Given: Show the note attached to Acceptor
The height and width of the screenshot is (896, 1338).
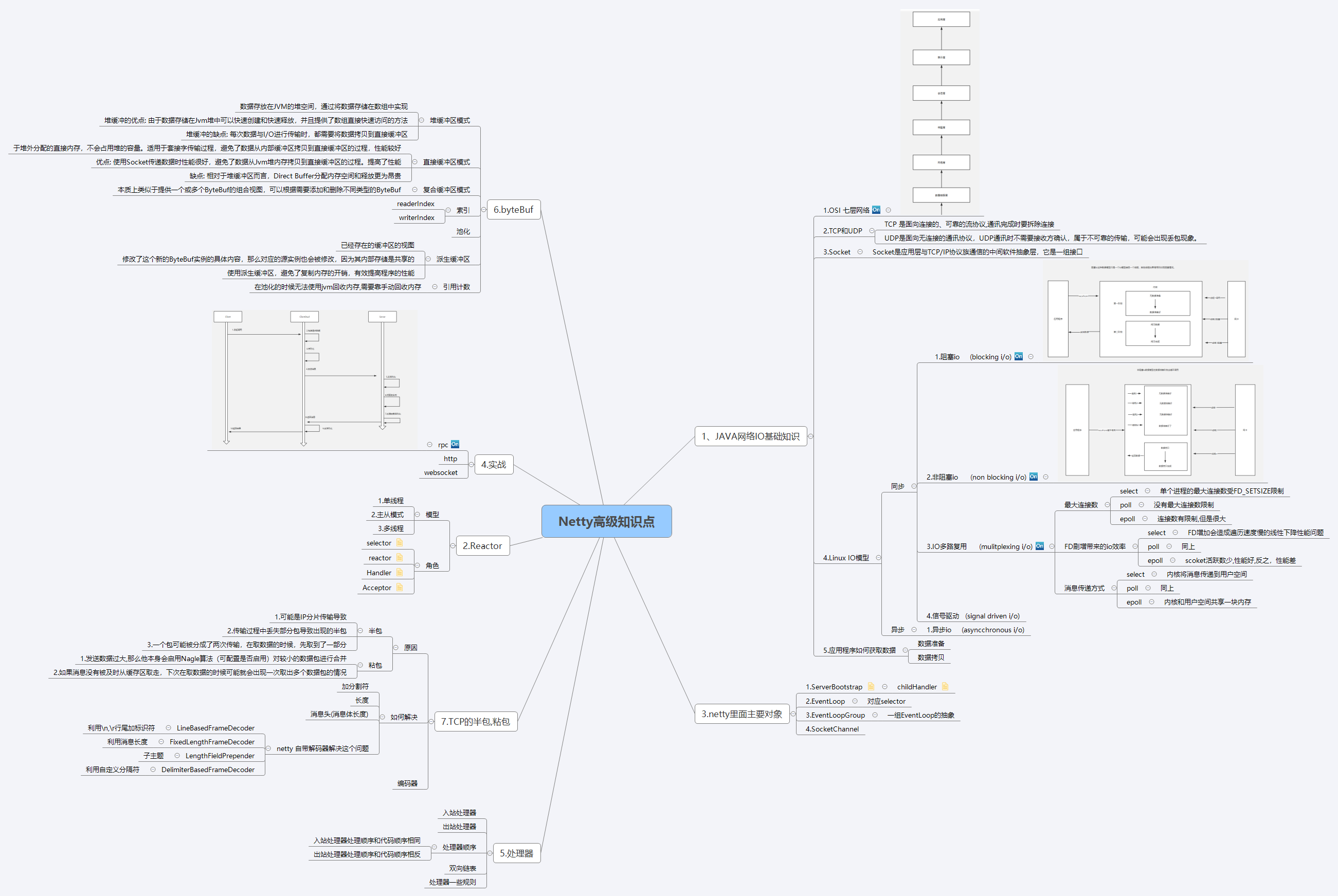Looking at the screenshot, I should coord(400,588).
